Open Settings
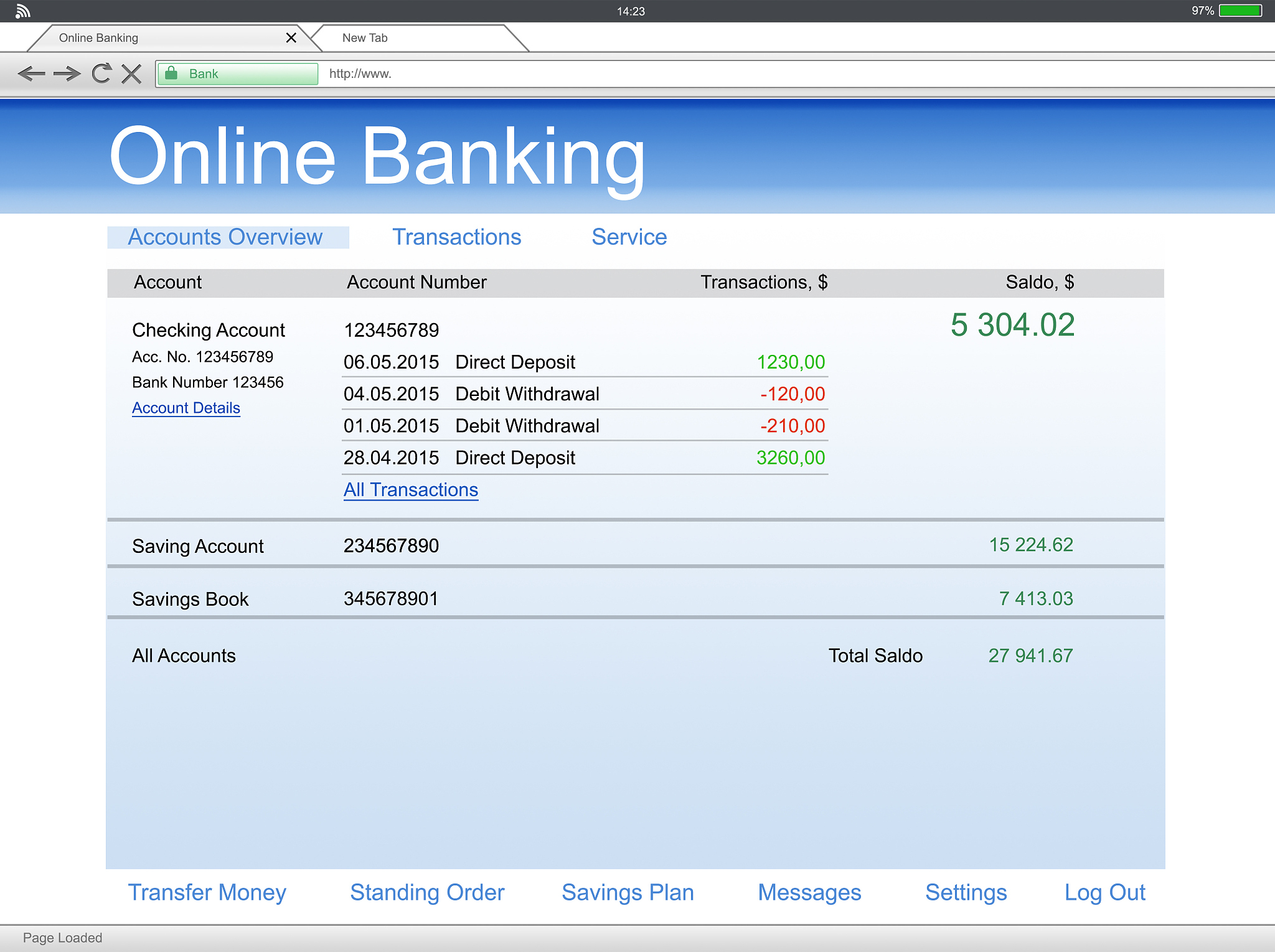Screen dimensions: 1275x952 point(966,893)
